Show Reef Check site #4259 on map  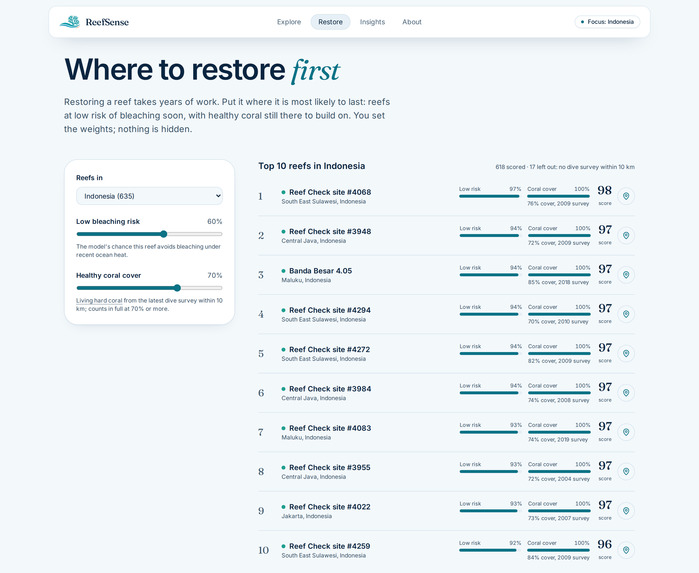[x=626, y=550]
